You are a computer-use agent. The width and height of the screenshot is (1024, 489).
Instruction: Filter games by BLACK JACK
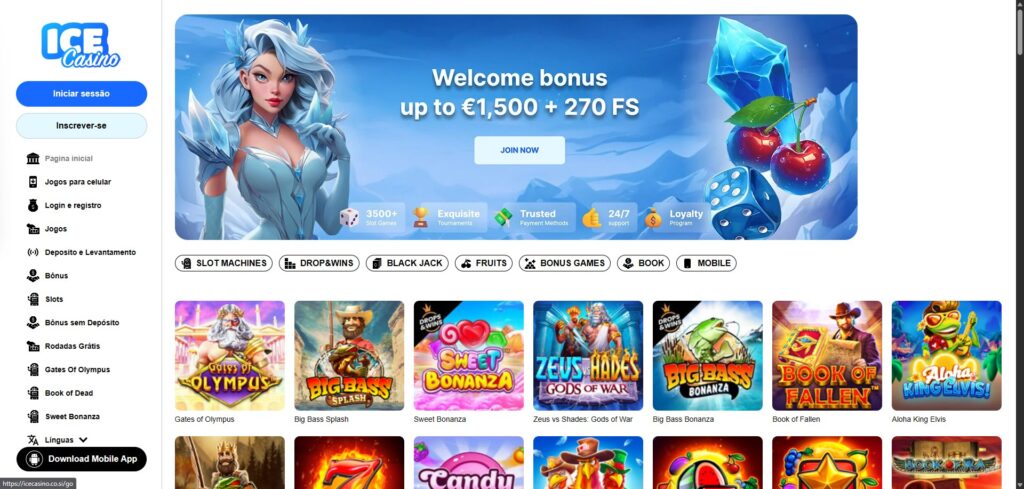click(407, 263)
